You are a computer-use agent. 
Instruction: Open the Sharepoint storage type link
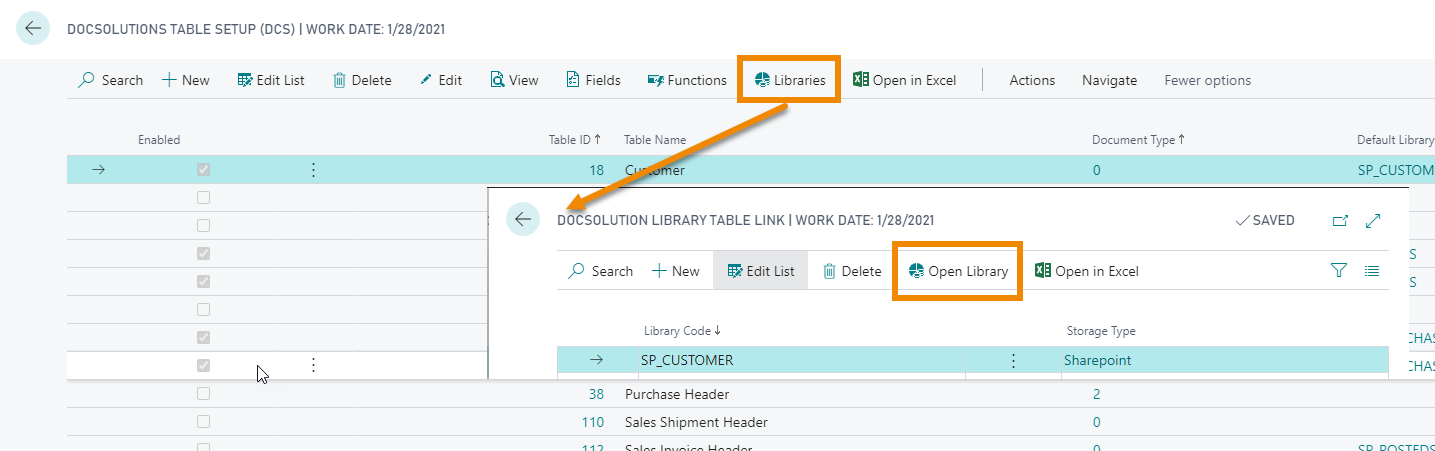point(1097,360)
